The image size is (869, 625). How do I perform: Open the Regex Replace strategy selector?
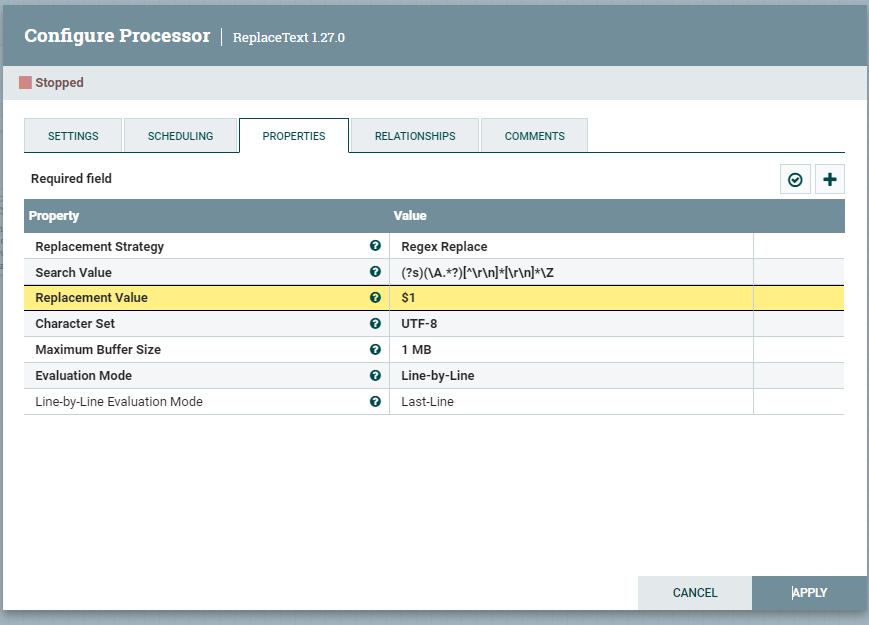pyautogui.click(x=570, y=246)
